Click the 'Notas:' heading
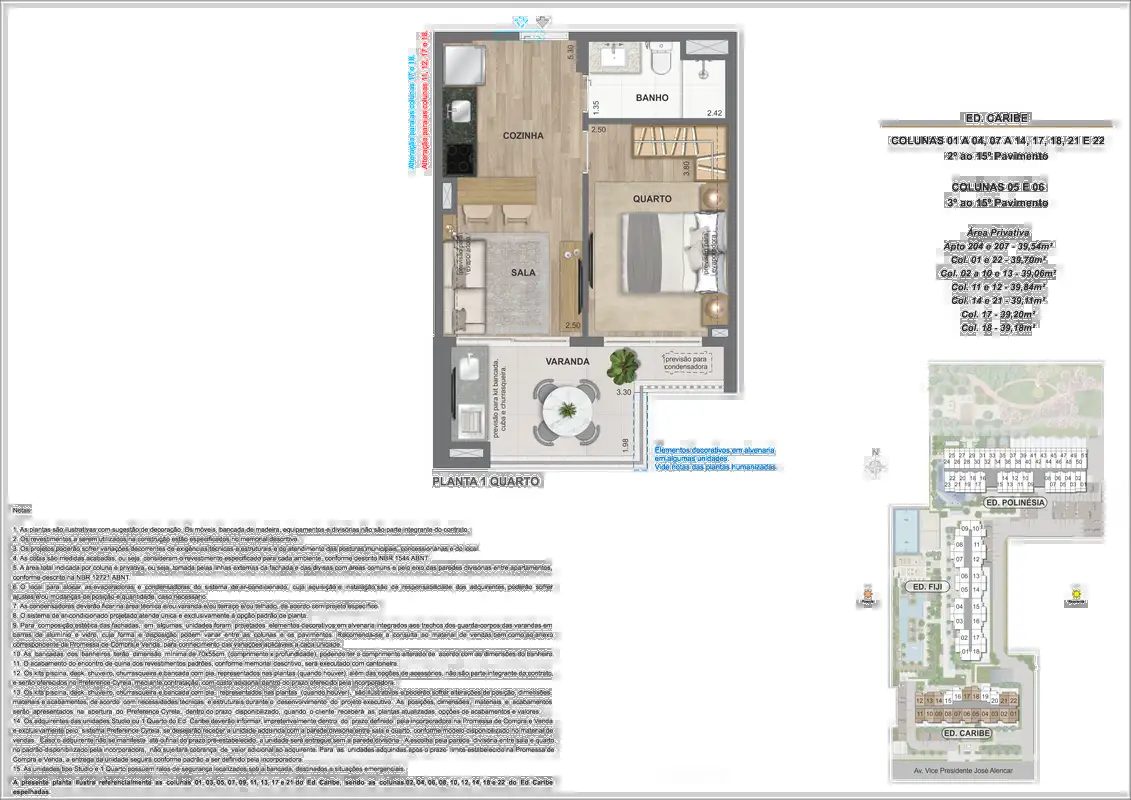 [21, 511]
